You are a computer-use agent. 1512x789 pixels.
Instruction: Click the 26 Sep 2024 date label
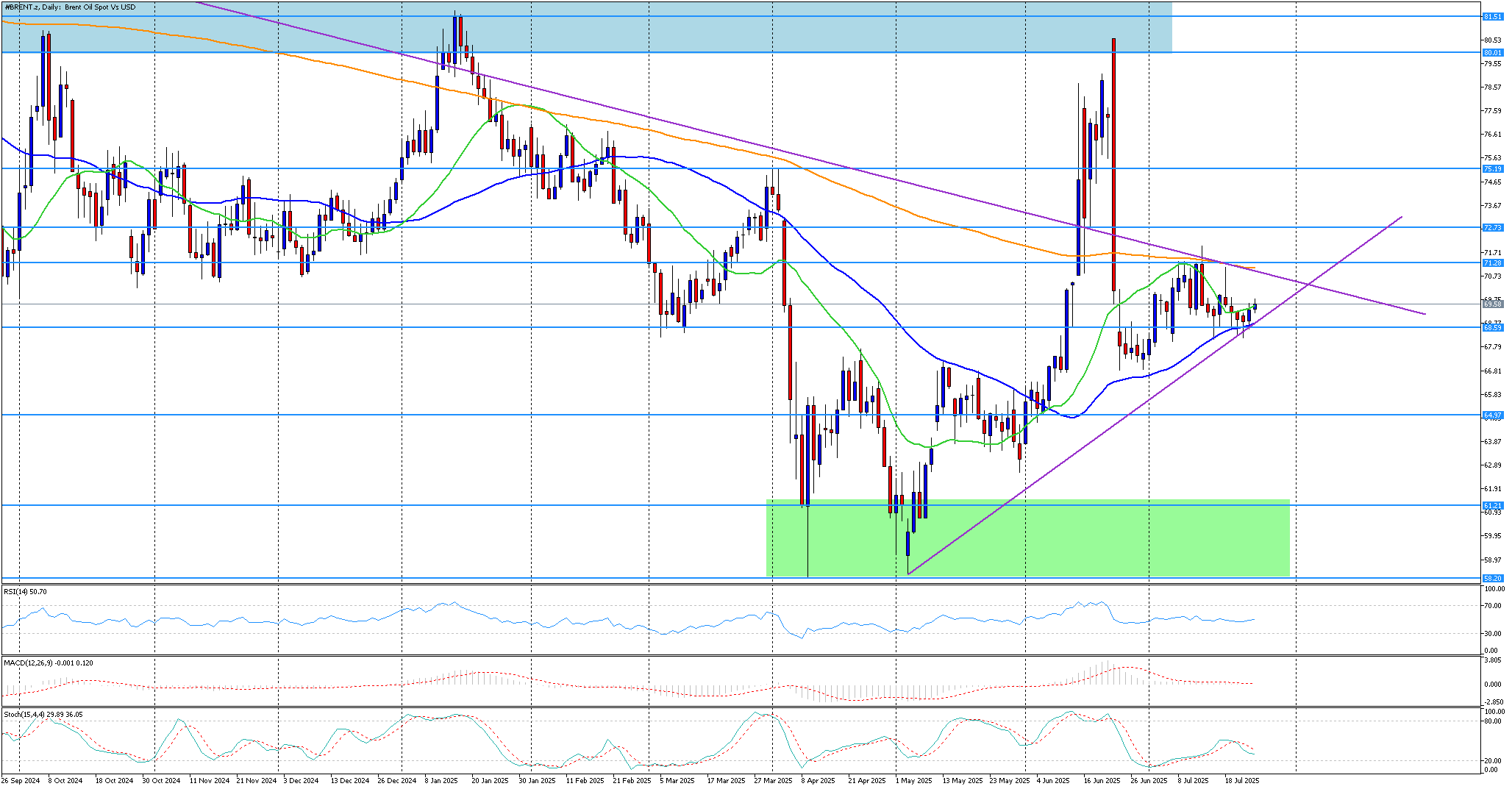point(20,780)
